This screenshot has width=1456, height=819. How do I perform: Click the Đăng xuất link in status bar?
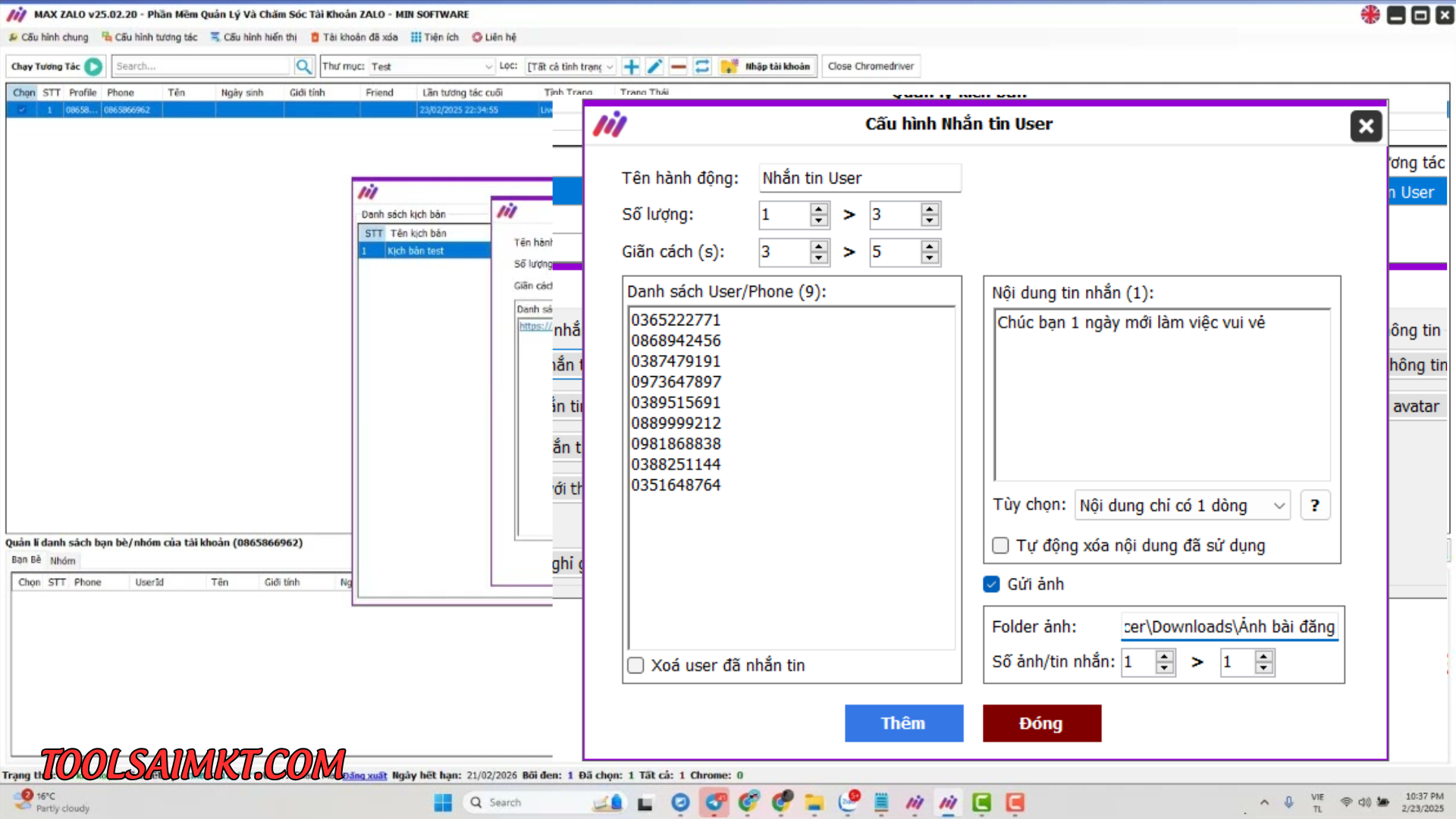tap(365, 776)
